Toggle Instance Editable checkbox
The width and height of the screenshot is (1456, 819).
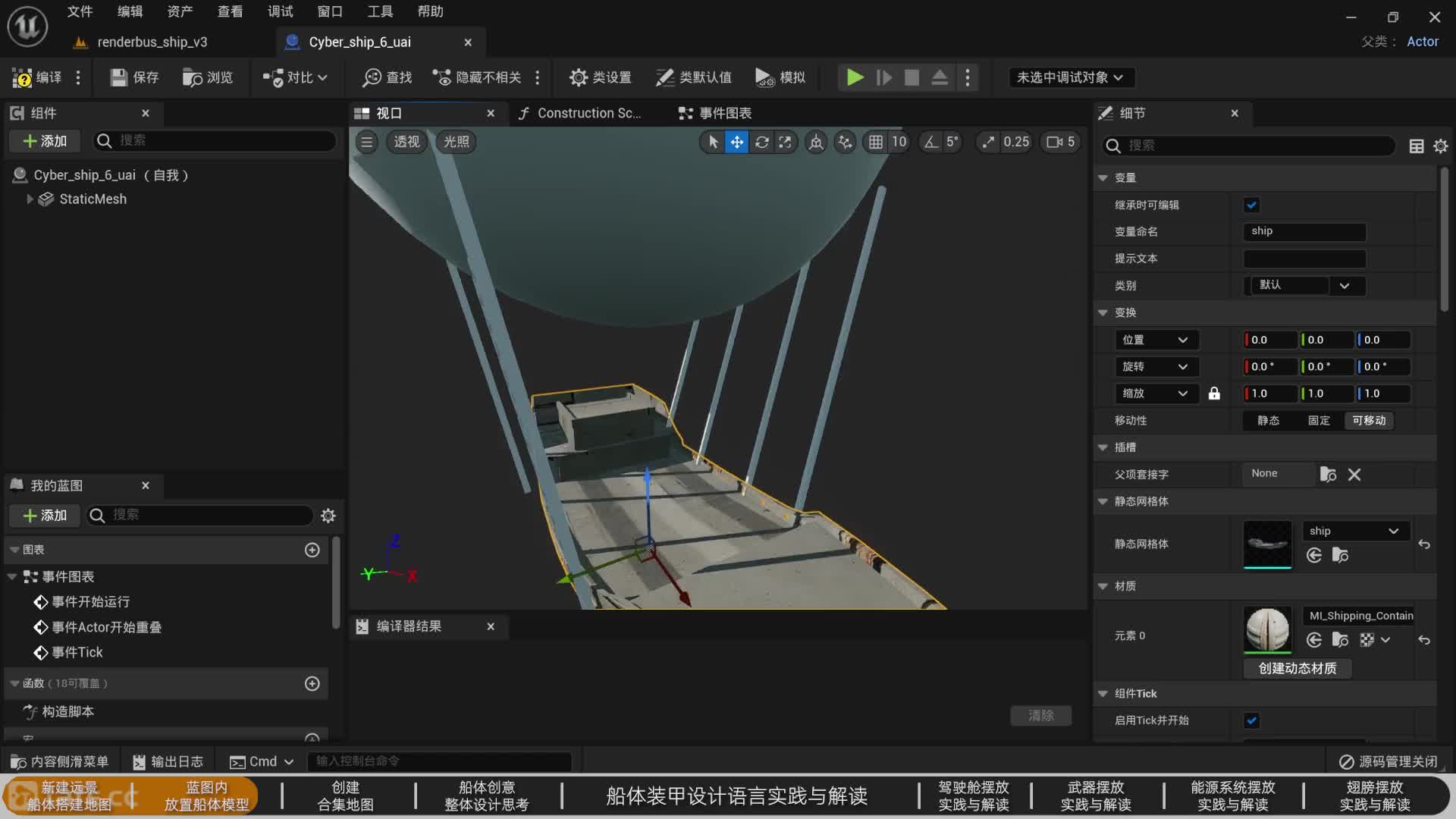[x=1252, y=205]
